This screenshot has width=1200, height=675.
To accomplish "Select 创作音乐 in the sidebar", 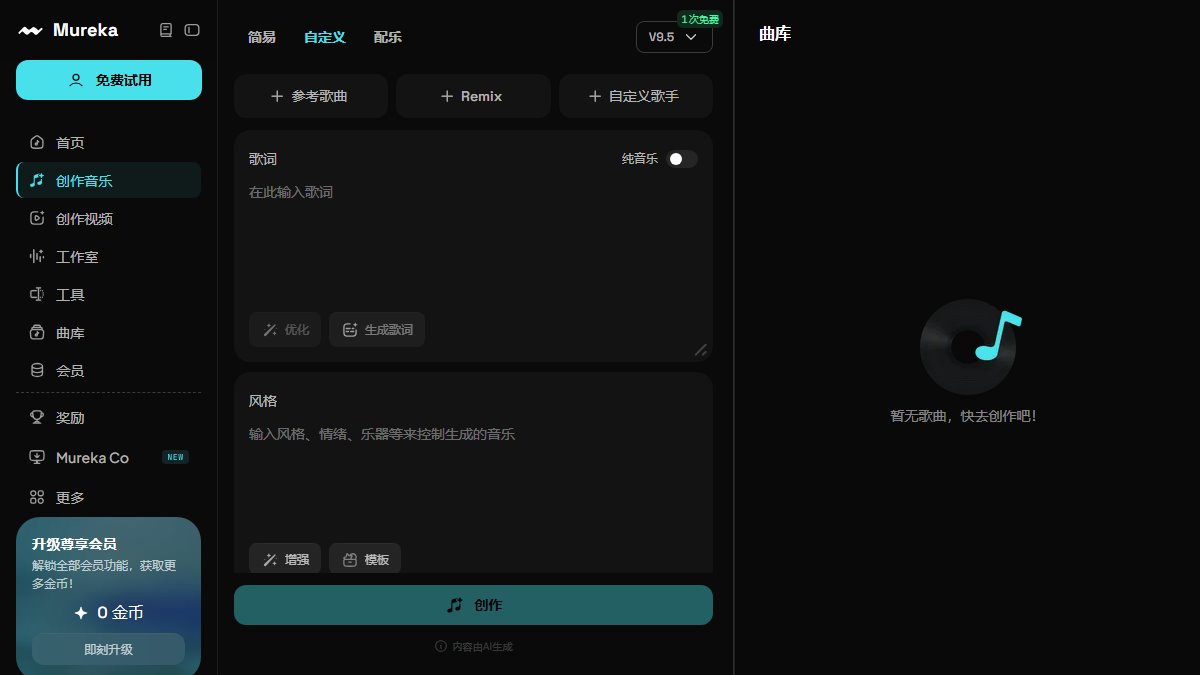I will click(x=108, y=181).
